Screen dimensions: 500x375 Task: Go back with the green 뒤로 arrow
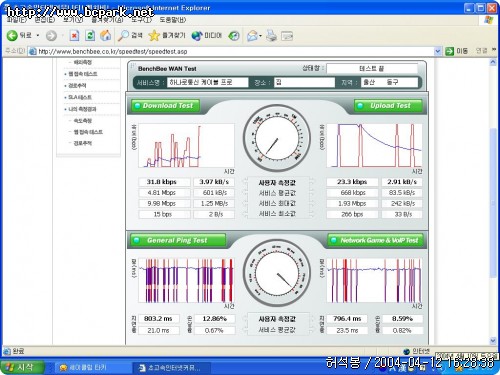click(19, 36)
